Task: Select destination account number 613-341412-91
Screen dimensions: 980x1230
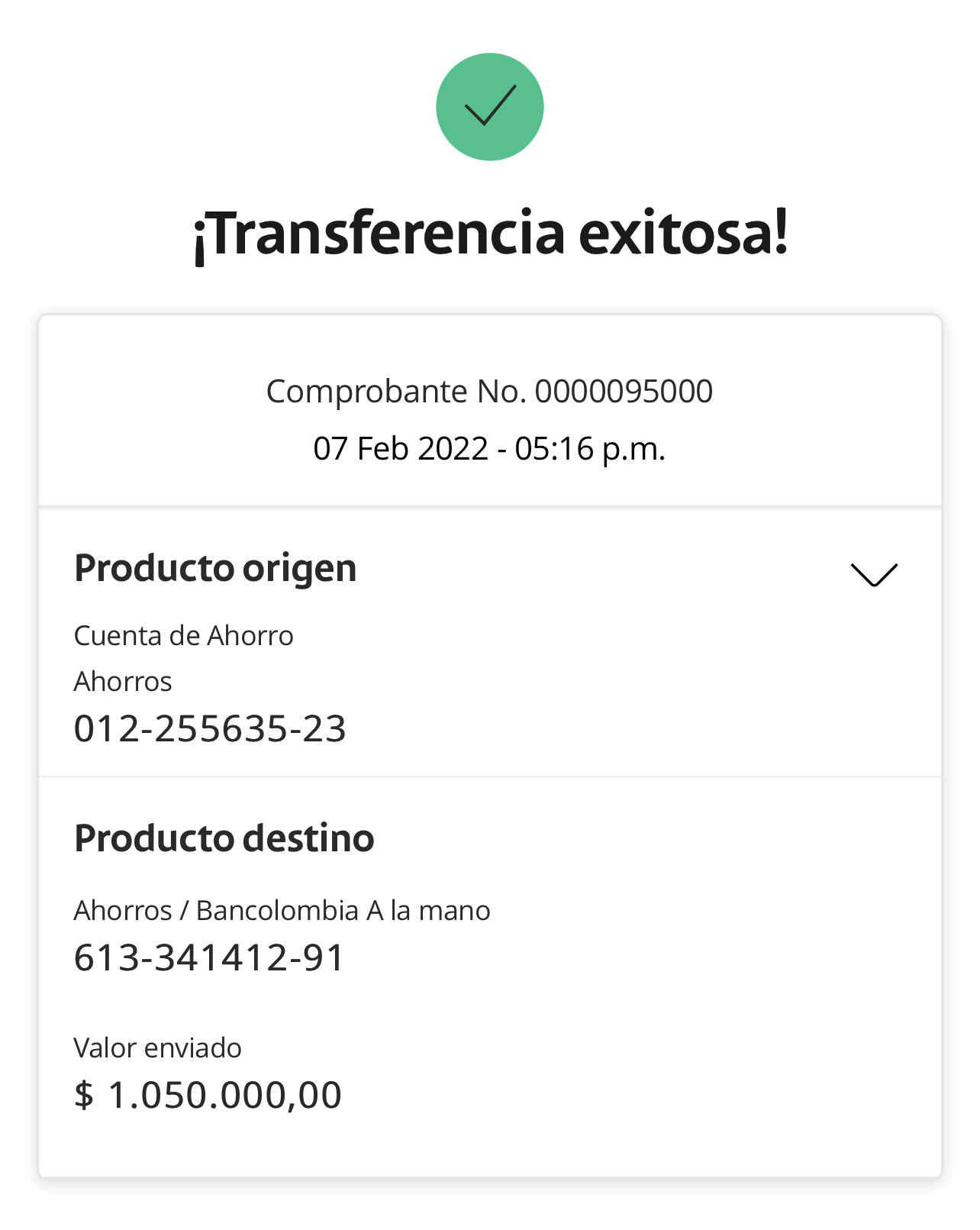Action: pyautogui.click(x=210, y=958)
